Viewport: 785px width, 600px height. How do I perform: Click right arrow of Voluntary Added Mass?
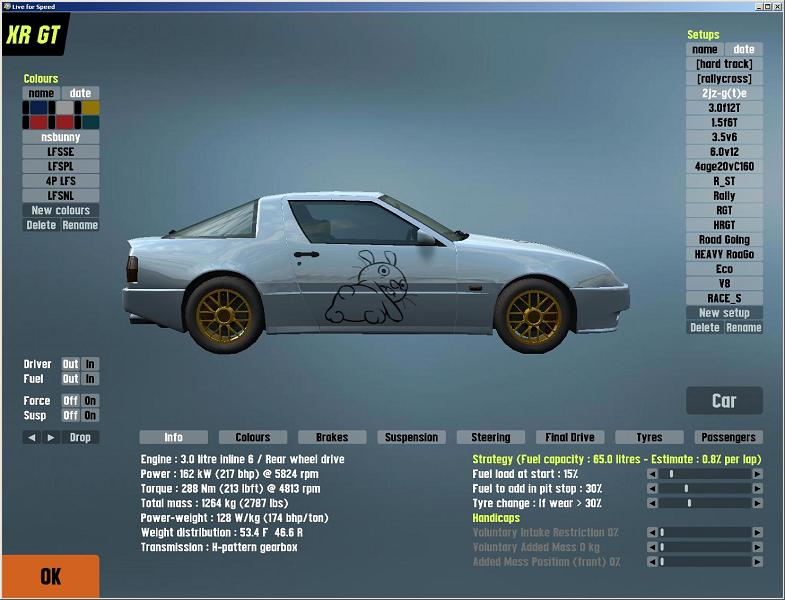point(757,547)
